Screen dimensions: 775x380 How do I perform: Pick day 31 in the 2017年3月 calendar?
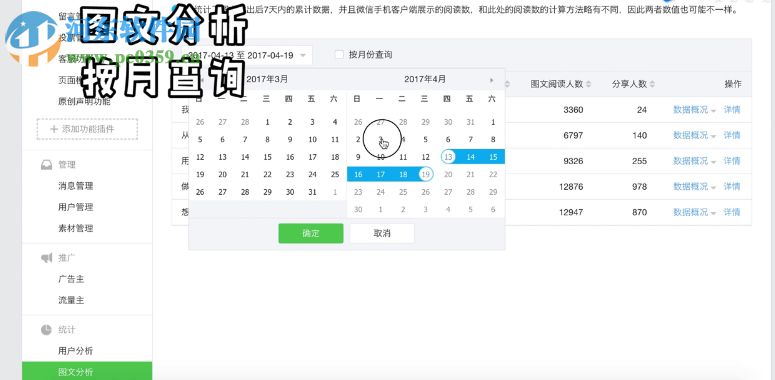pyautogui.click(x=312, y=192)
